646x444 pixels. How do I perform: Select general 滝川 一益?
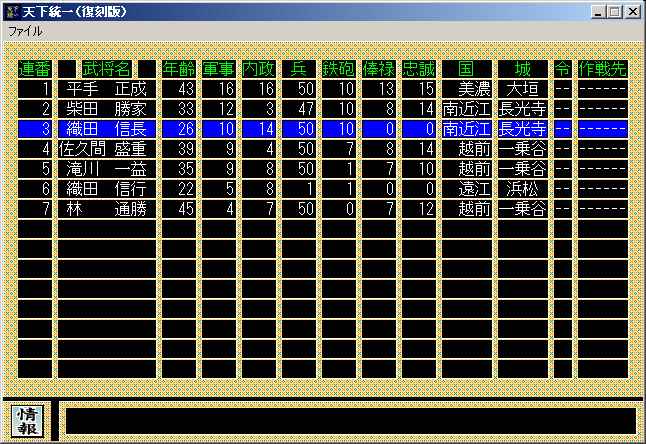pos(107,169)
